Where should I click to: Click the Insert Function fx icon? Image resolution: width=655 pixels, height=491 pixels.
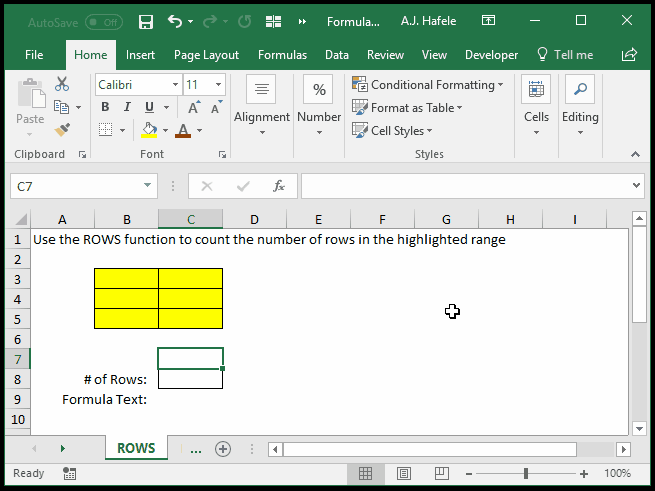279,186
